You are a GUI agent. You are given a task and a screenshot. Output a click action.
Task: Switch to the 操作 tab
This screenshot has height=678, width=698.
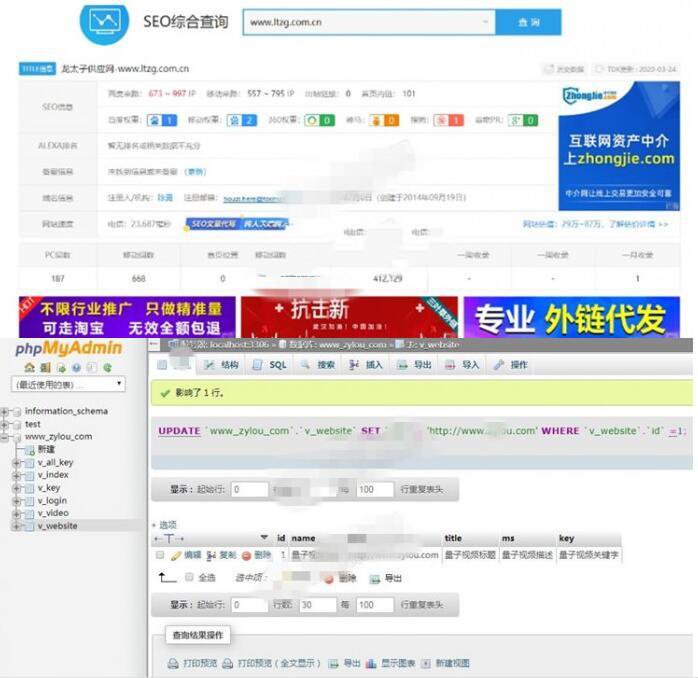point(511,365)
